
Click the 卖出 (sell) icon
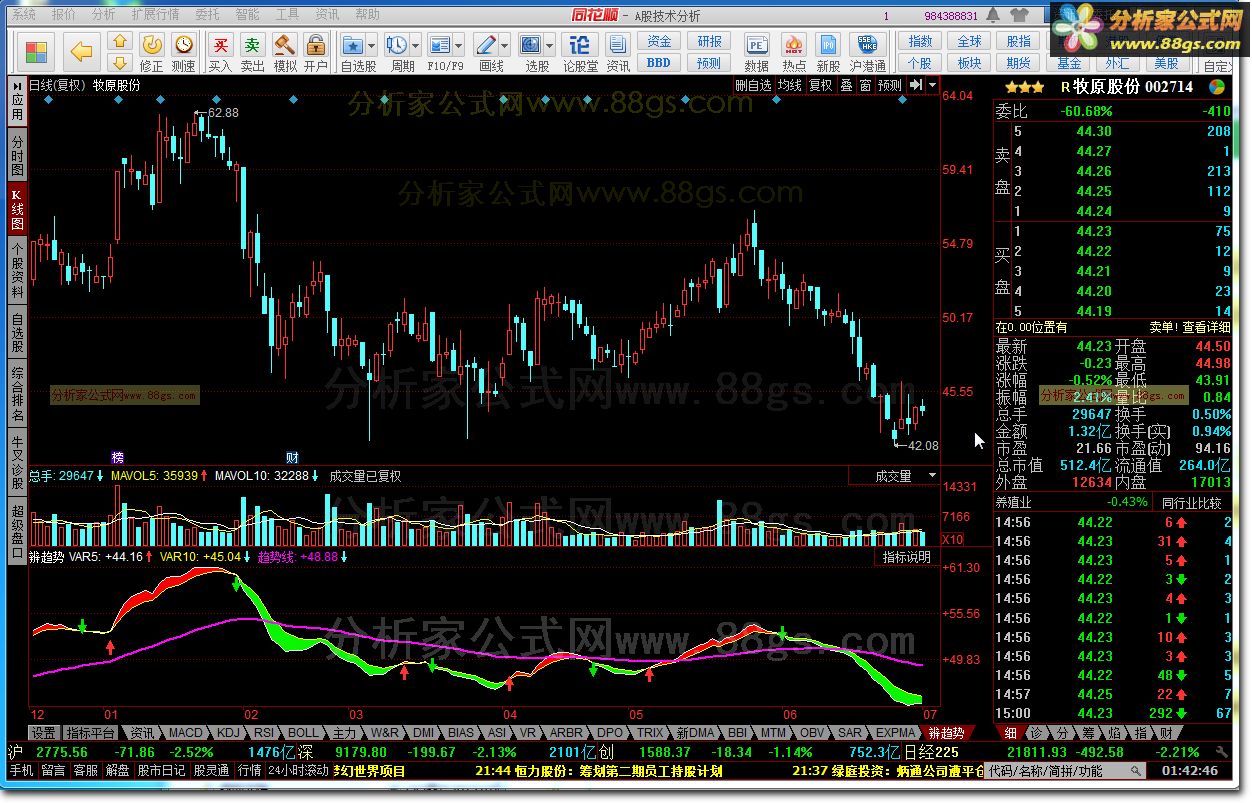(253, 52)
